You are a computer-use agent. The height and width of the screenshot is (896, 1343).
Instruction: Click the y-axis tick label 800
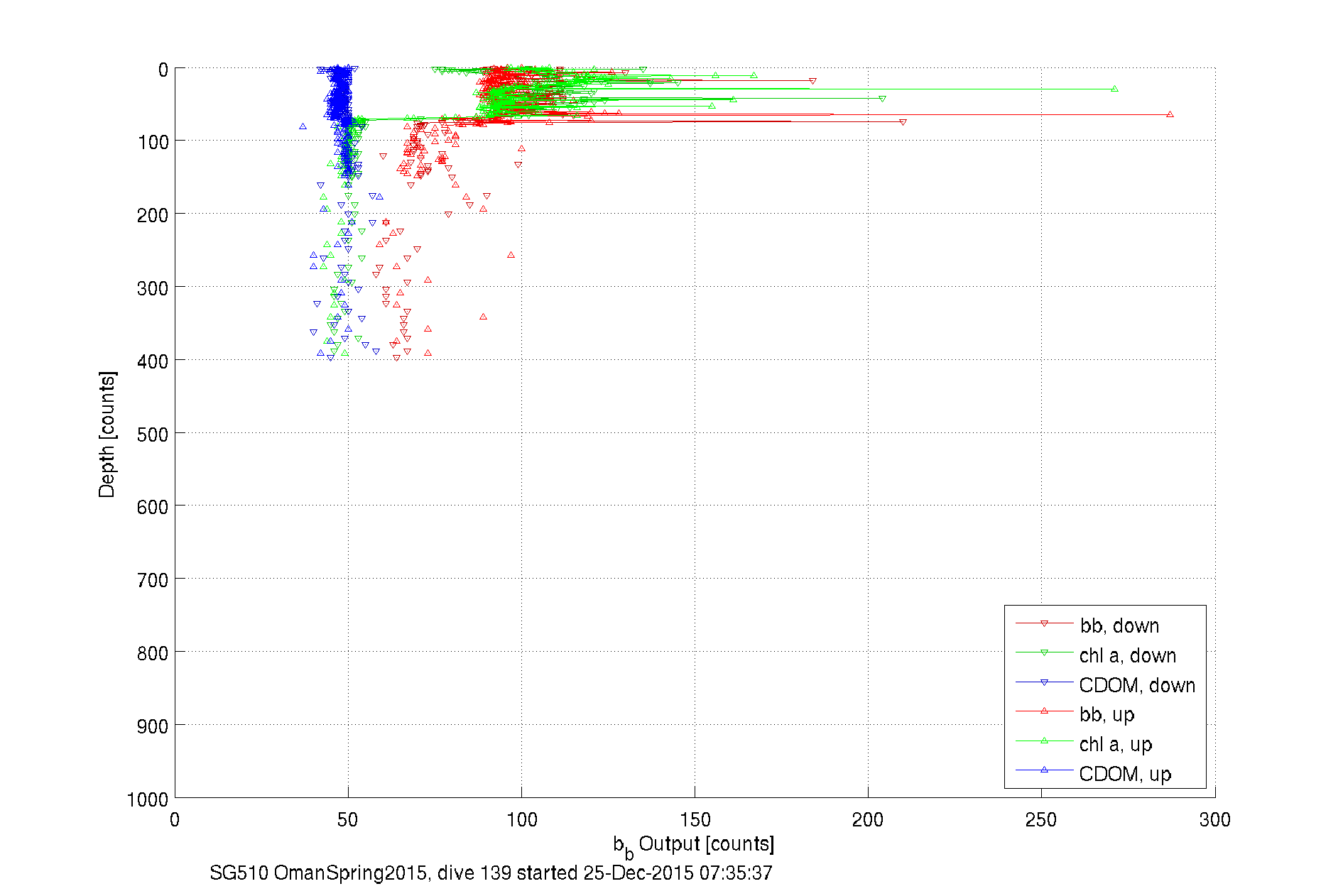point(153,653)
